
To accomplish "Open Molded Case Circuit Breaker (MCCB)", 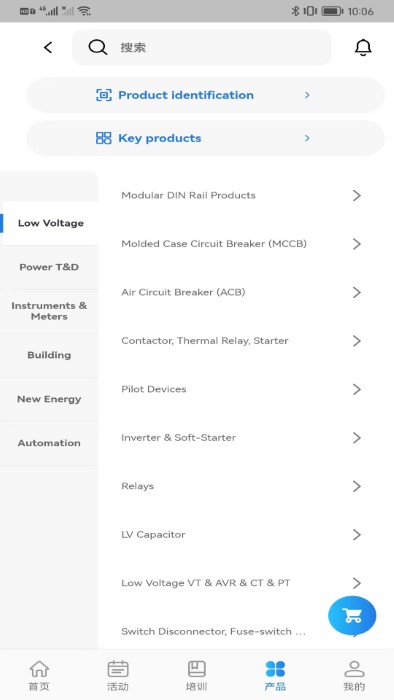I will click(241, 244).
